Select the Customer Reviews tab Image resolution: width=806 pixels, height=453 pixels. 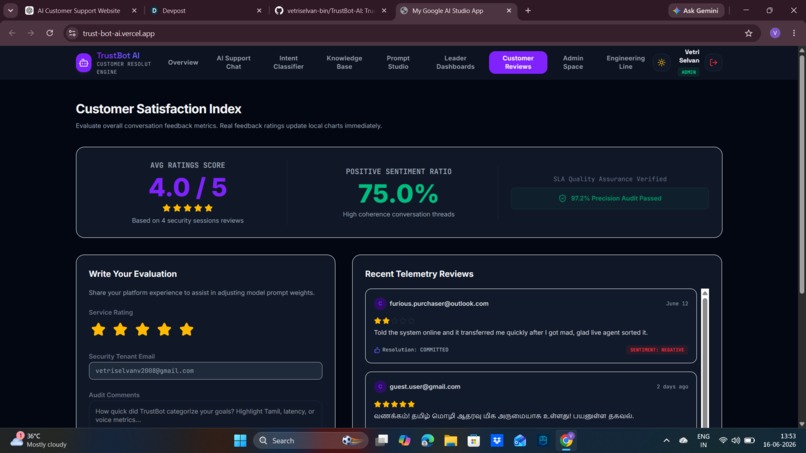point(518,62)
